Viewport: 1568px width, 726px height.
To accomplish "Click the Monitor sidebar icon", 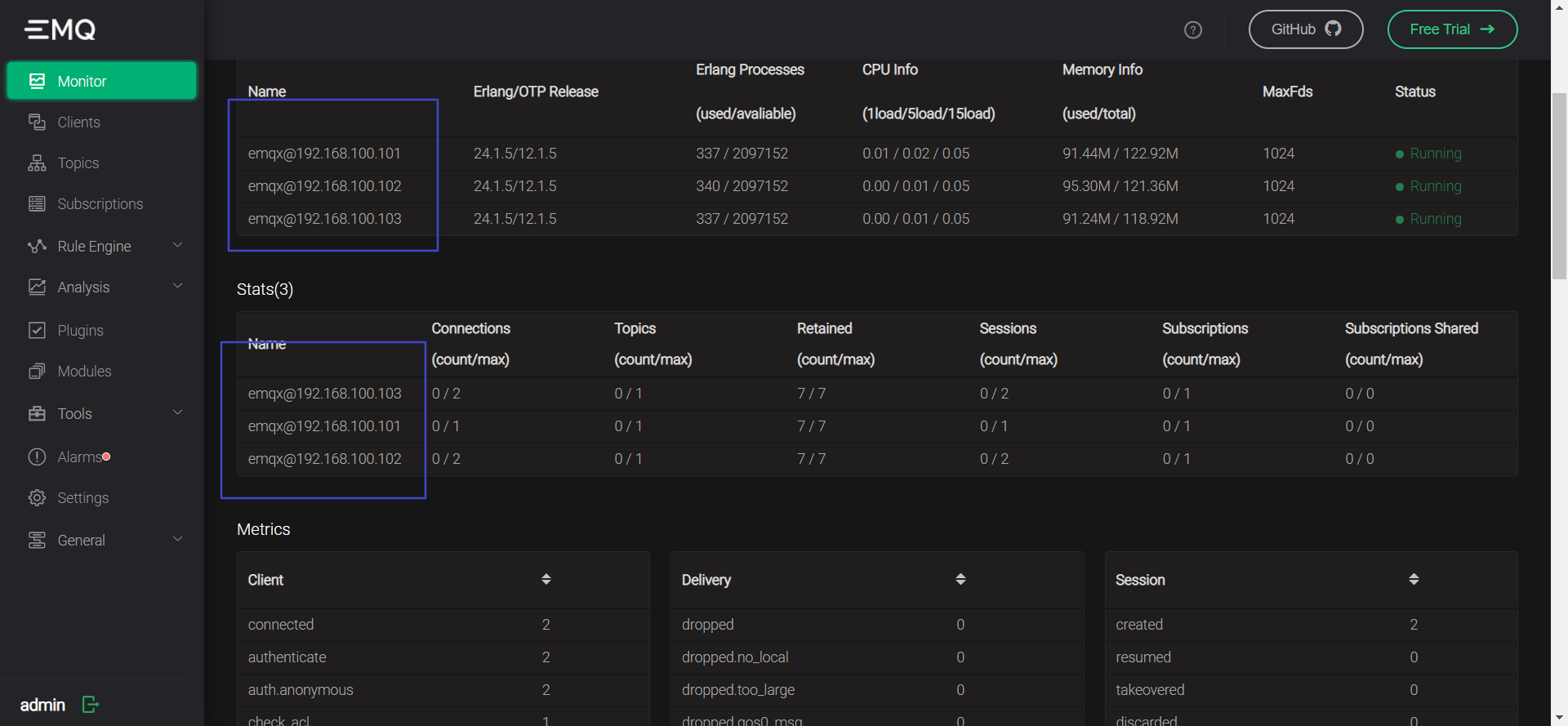I will 37,81.
